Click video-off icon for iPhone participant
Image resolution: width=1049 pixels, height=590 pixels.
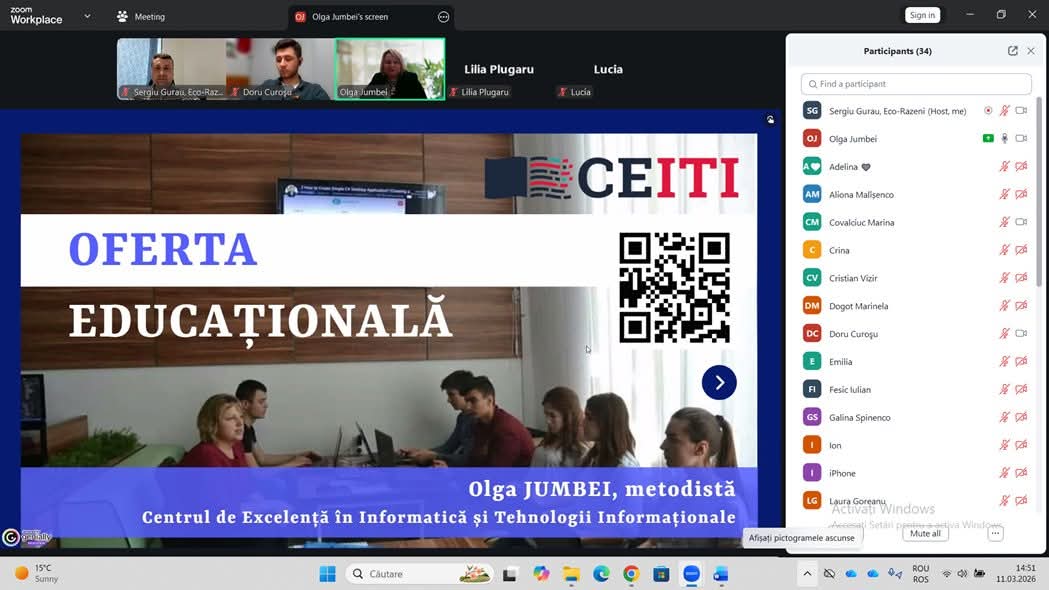pyautogui.click(x=1021, y=473)
